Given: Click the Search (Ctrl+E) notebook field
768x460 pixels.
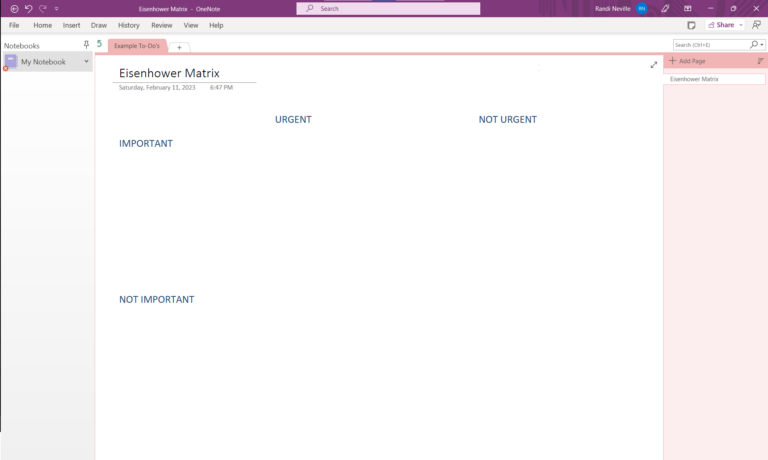Looking at the screenshot, I should click(x=710, y=45).
